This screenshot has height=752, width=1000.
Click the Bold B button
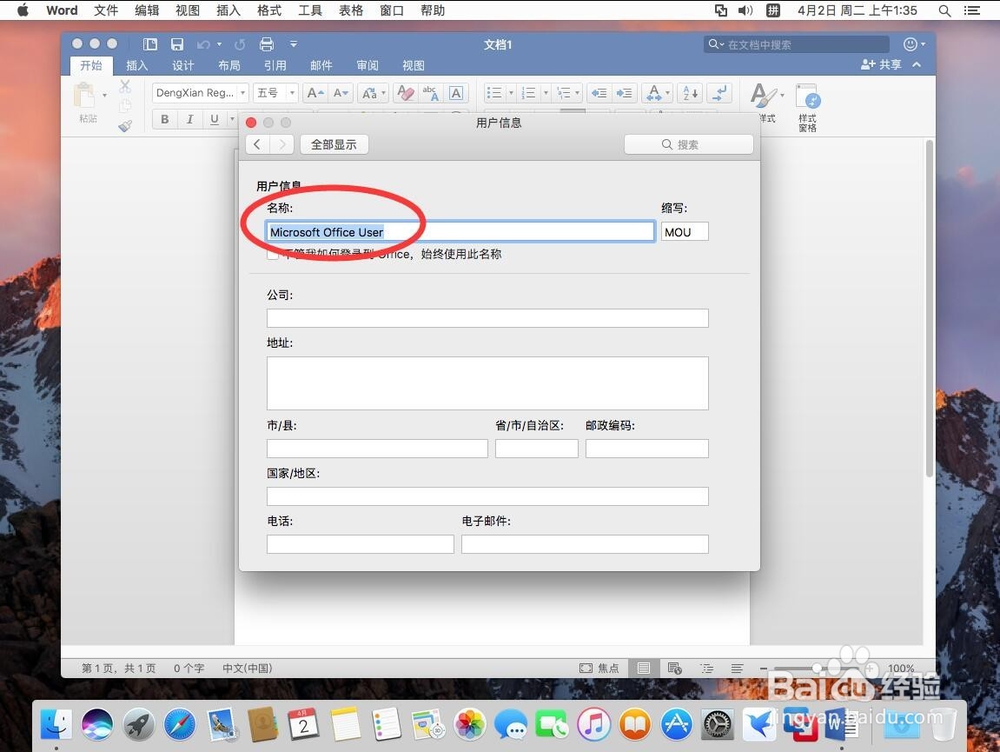coord(165,119)
